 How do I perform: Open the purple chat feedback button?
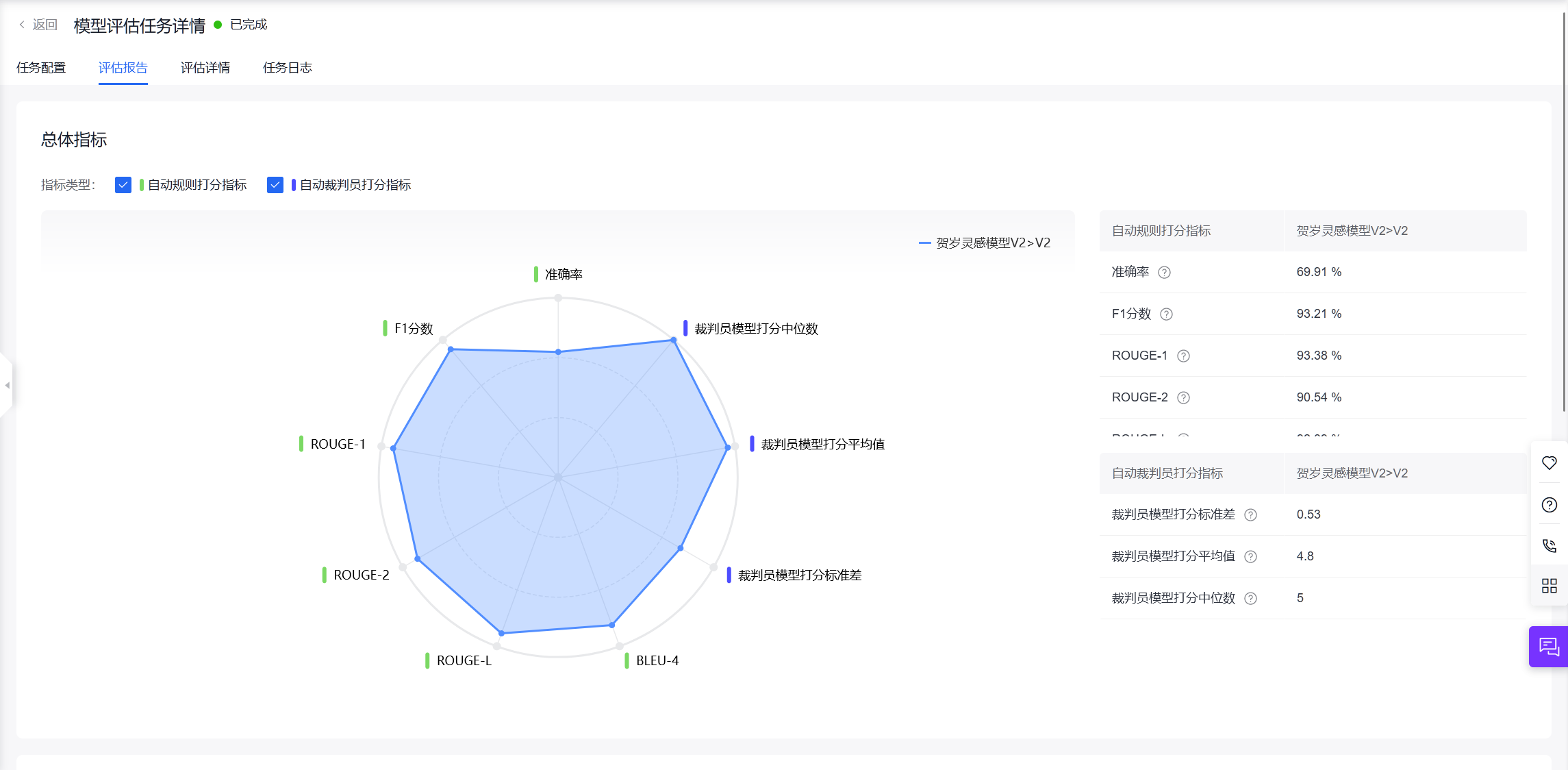[x=1549, y=646]
